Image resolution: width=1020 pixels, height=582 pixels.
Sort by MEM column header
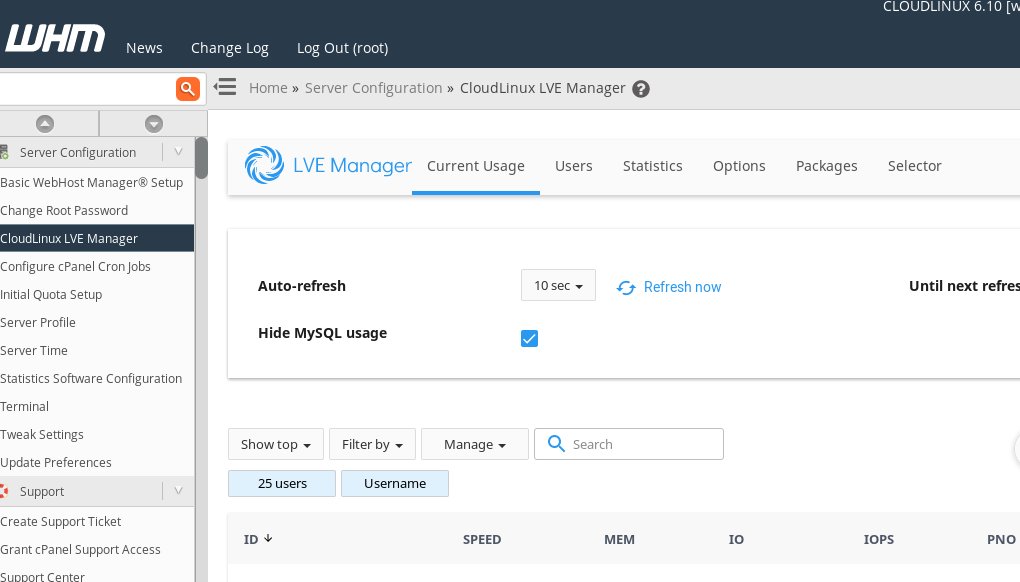619,539
